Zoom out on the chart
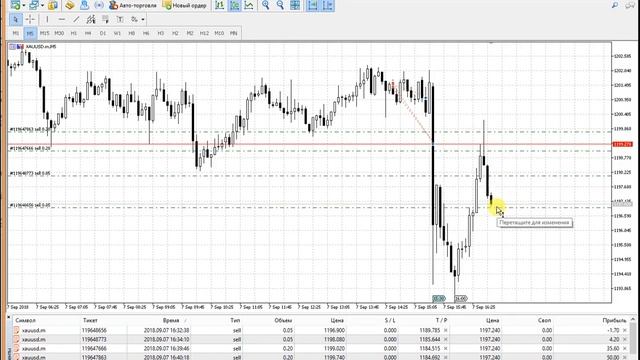 click(280, 5)
